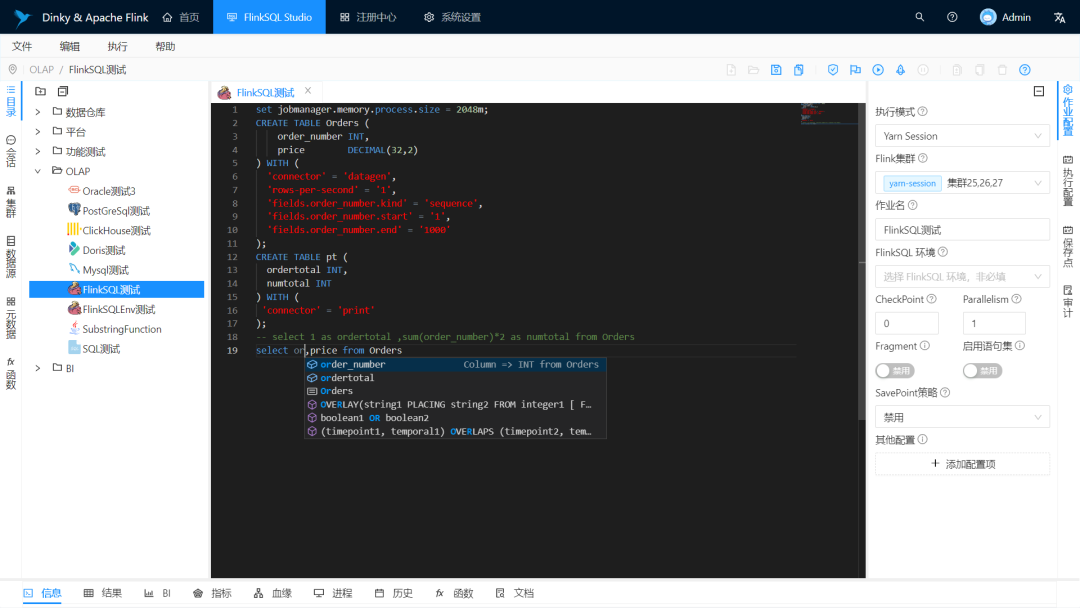Open the 目录 catalog sidebar panel
The image size is (1080, 608).
pyautogui.click(x=11, y=101)
